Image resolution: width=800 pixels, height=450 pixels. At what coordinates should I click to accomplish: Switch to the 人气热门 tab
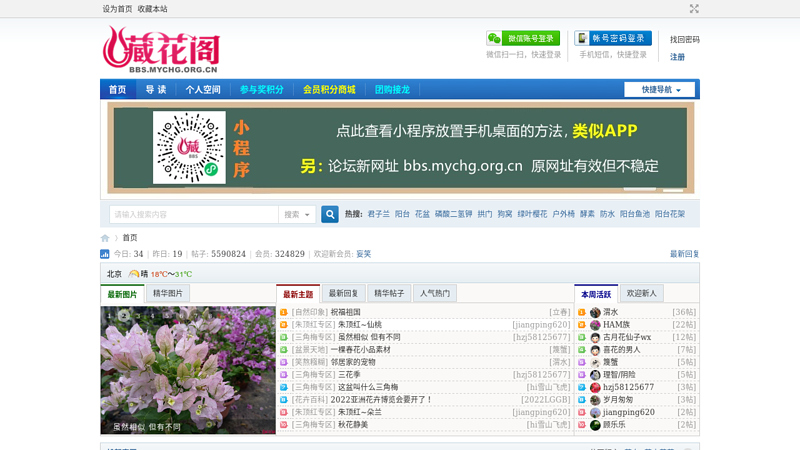point(435,293)
